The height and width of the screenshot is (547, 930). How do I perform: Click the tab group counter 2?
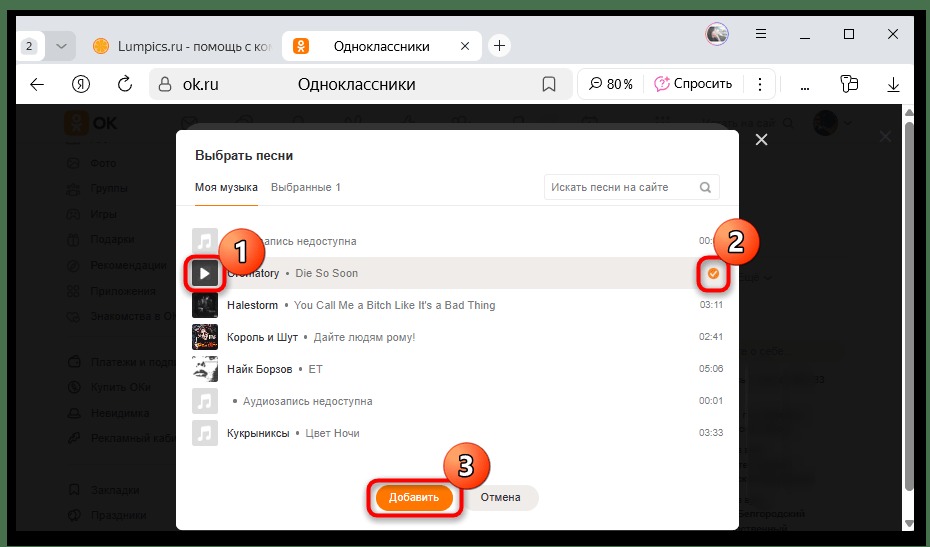tap(29, 46)
